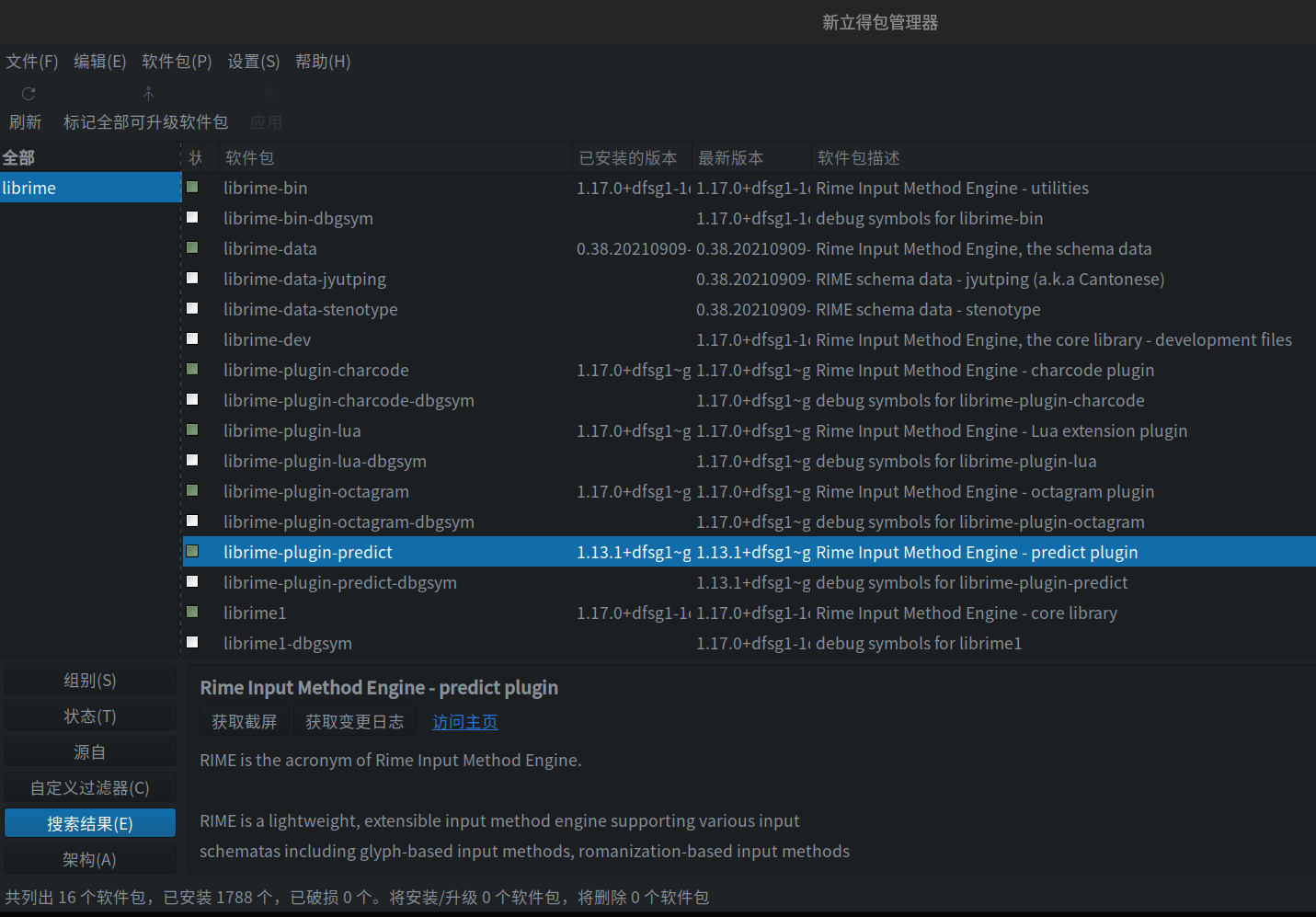Screen dimensions: 1316x917
Task: Toggle the librime-data status checkbox
Action: coord(192,247)
